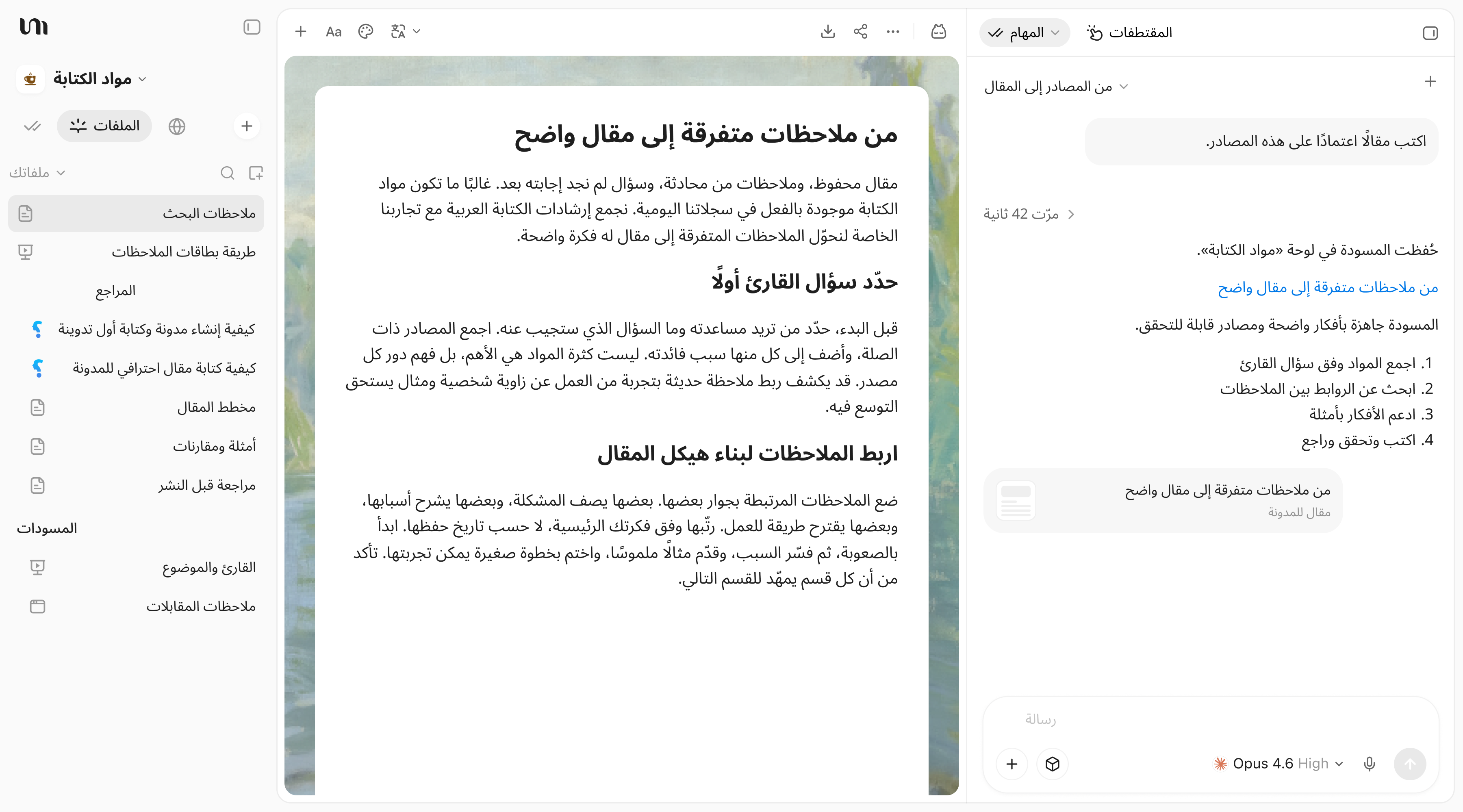
Task: Share the document via share icon
Action: tap(860, 32)
